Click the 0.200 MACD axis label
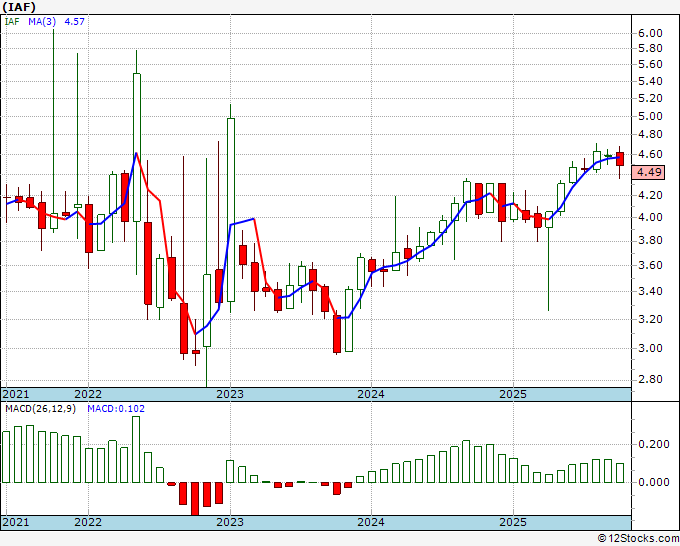680x546 pixels. (654, 444)
